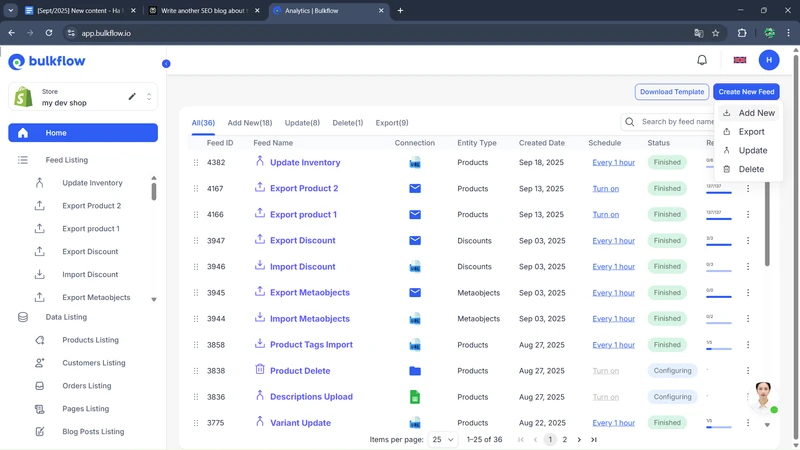Viewport: 800px width, 450px height.
Task: Open the Items per page dropdown
Action: tap(442, 439)
